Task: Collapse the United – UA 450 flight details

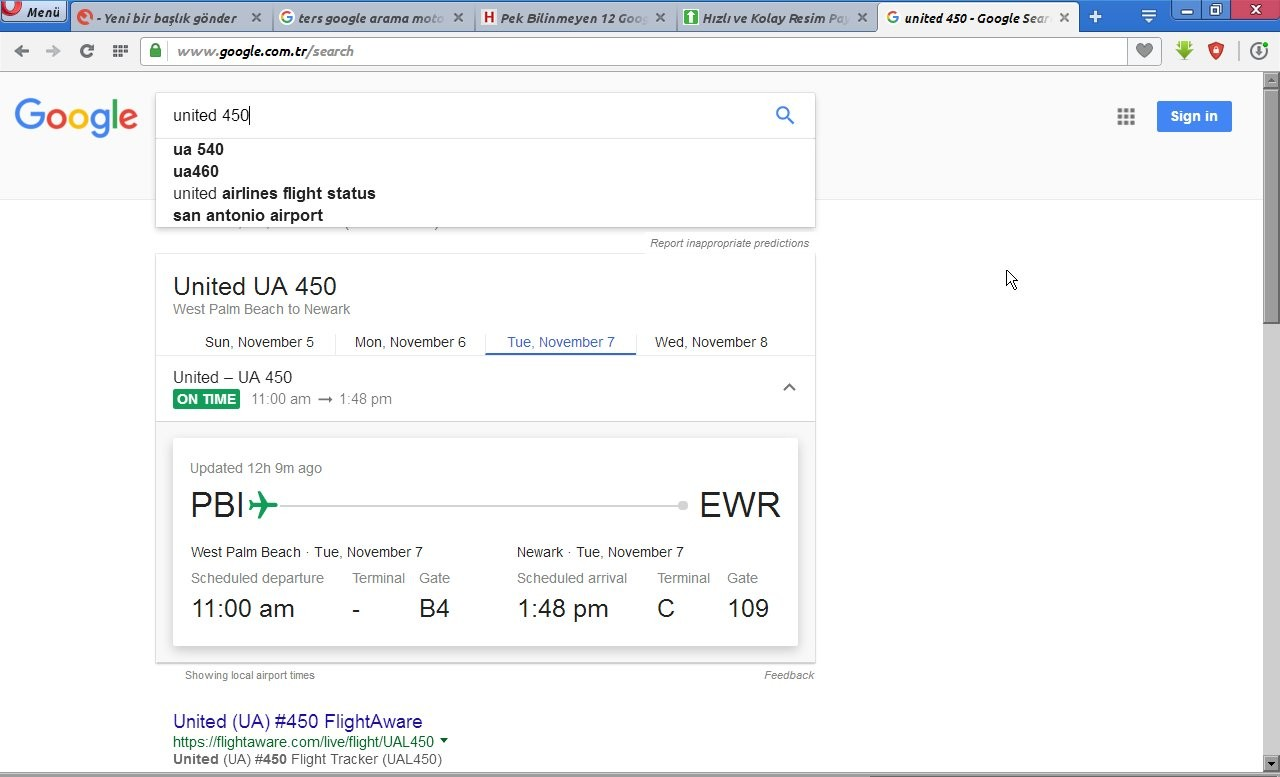Action: (x=789, y=387)
